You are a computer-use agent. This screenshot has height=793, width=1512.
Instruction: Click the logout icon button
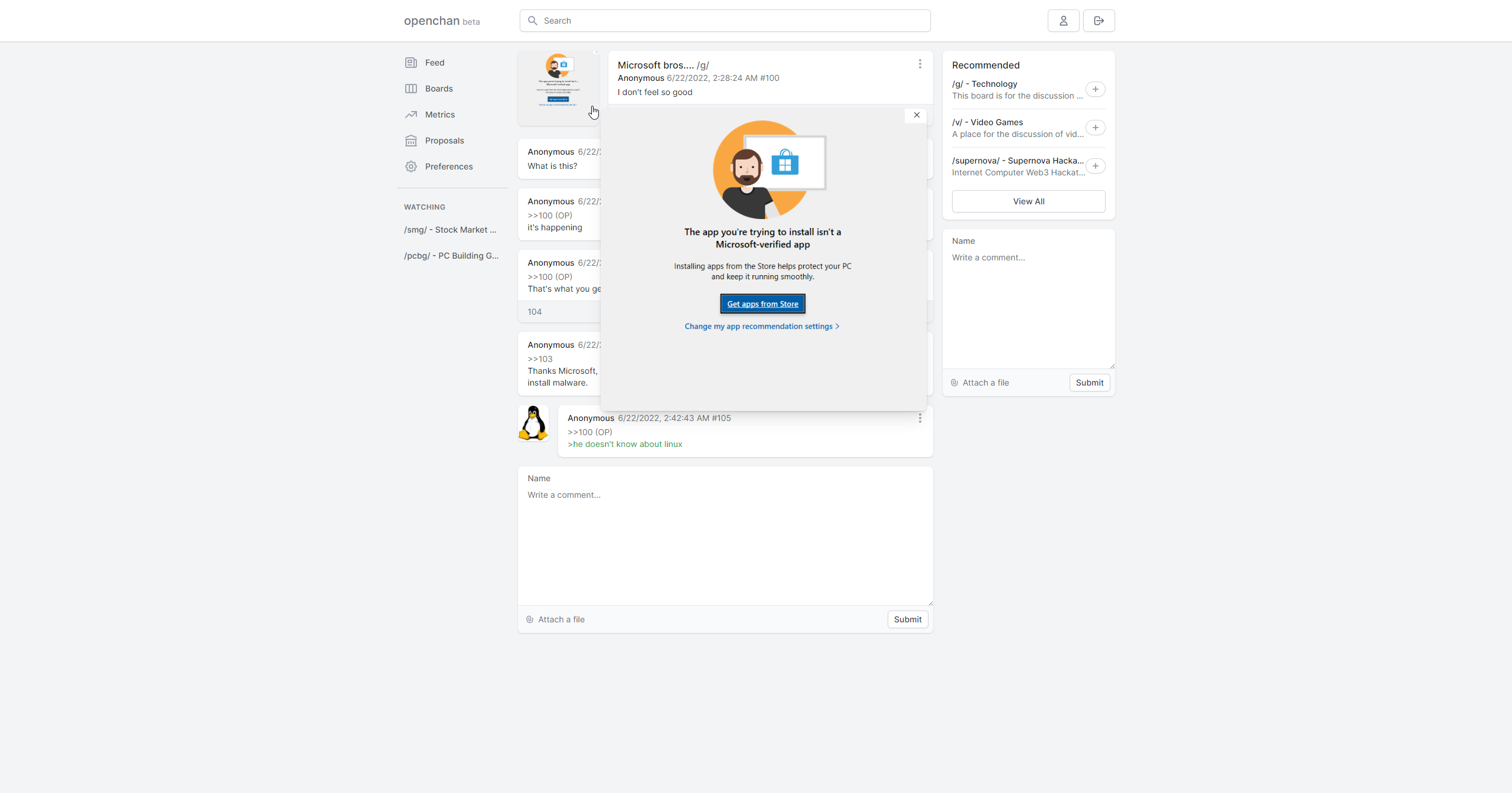(1099, 21)
